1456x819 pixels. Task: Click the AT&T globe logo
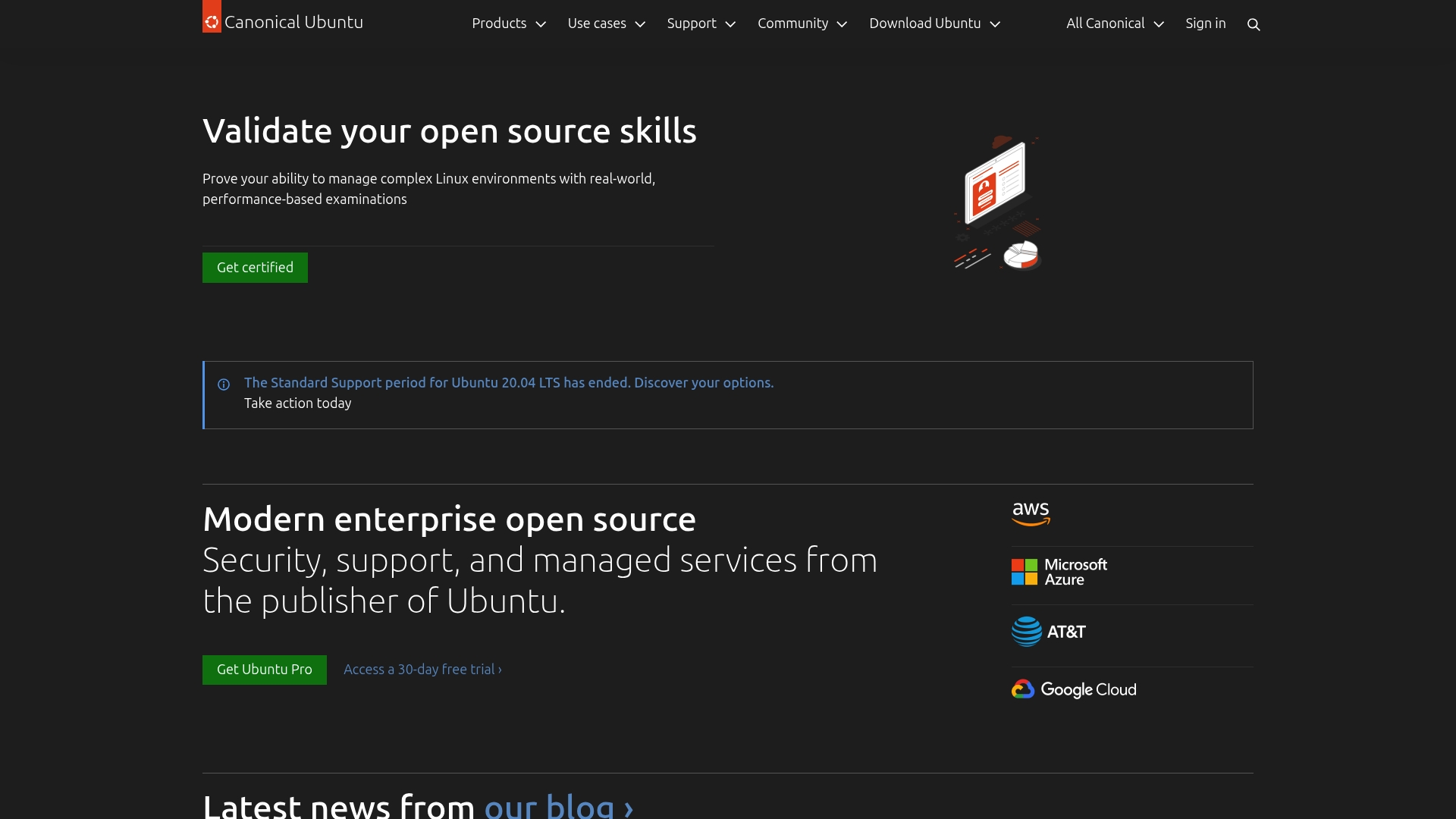click(x=1048, y=632)
